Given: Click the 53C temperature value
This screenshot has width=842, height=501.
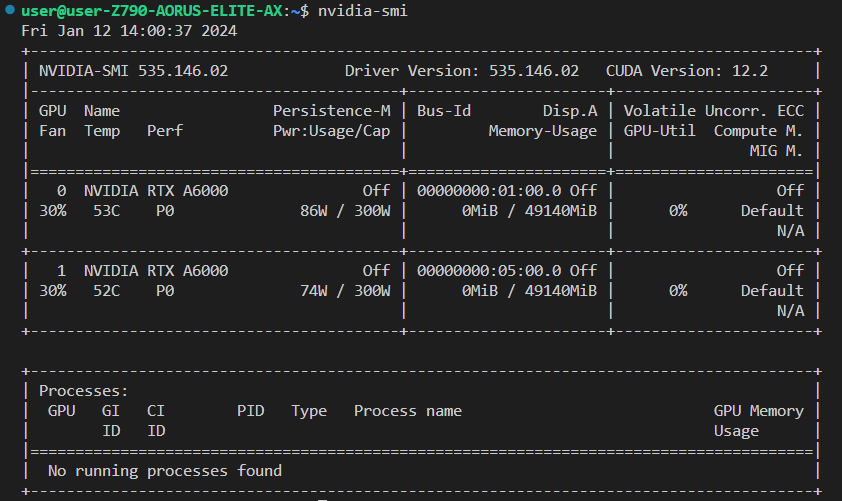Looking at the screenshot, I should click(106, 211).
